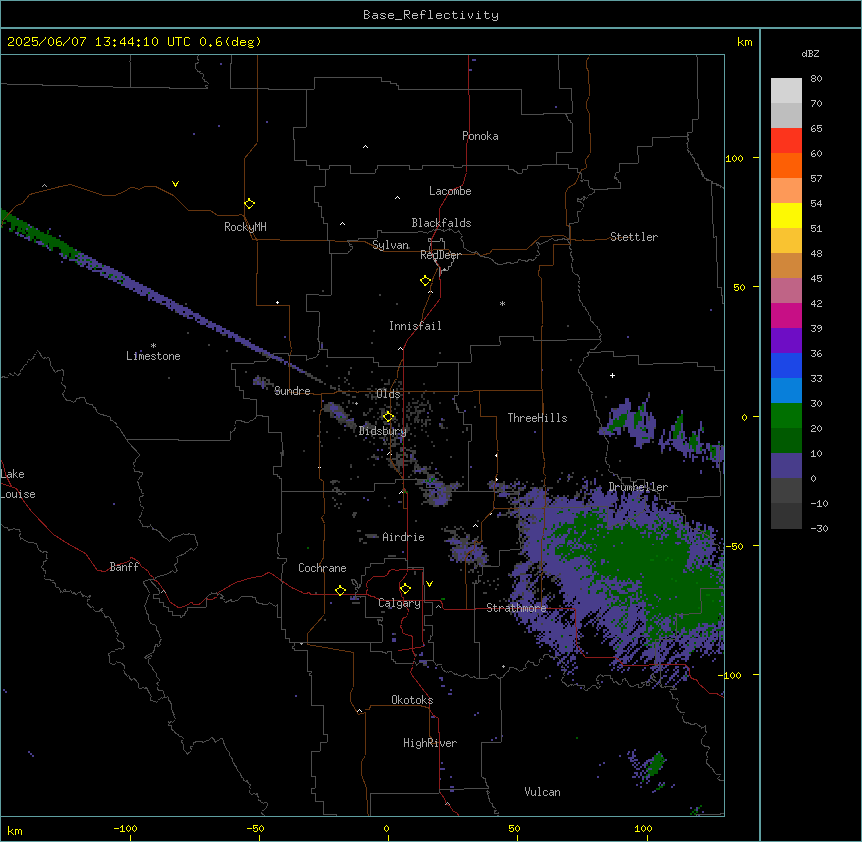This screenshot has height=842, width=862.
Task: Click the Cochrane town label
Action: click(x=322, y=568)
